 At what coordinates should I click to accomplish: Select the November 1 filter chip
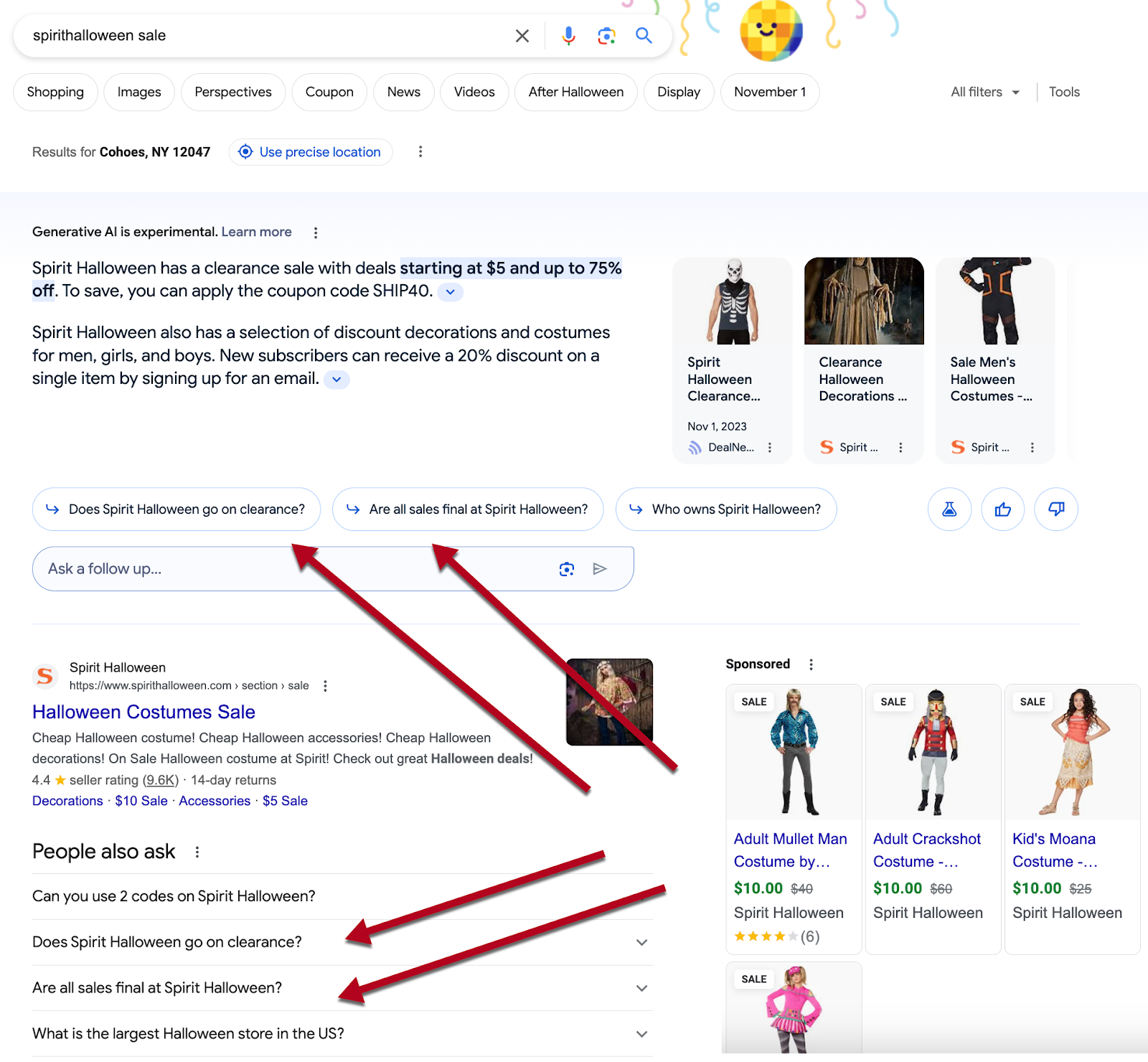770,92
